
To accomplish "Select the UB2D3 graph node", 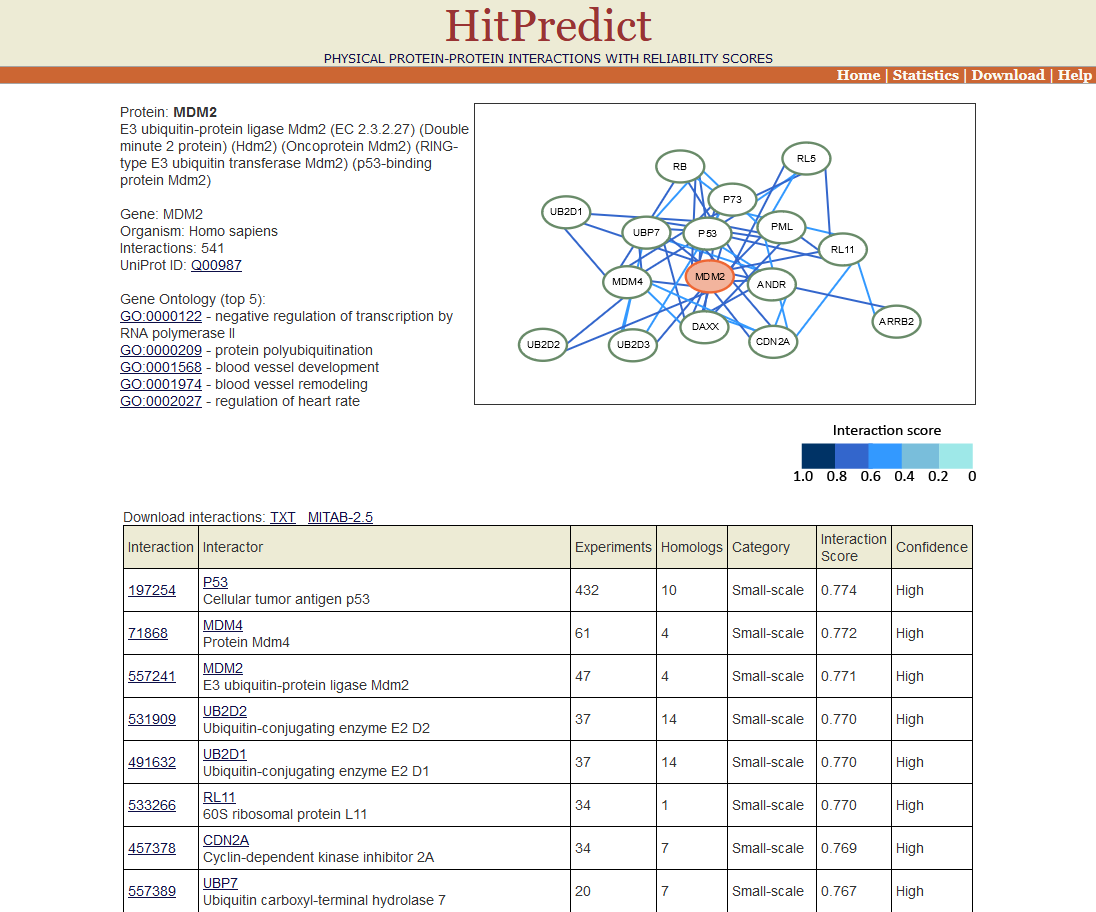I will (633, 345).
